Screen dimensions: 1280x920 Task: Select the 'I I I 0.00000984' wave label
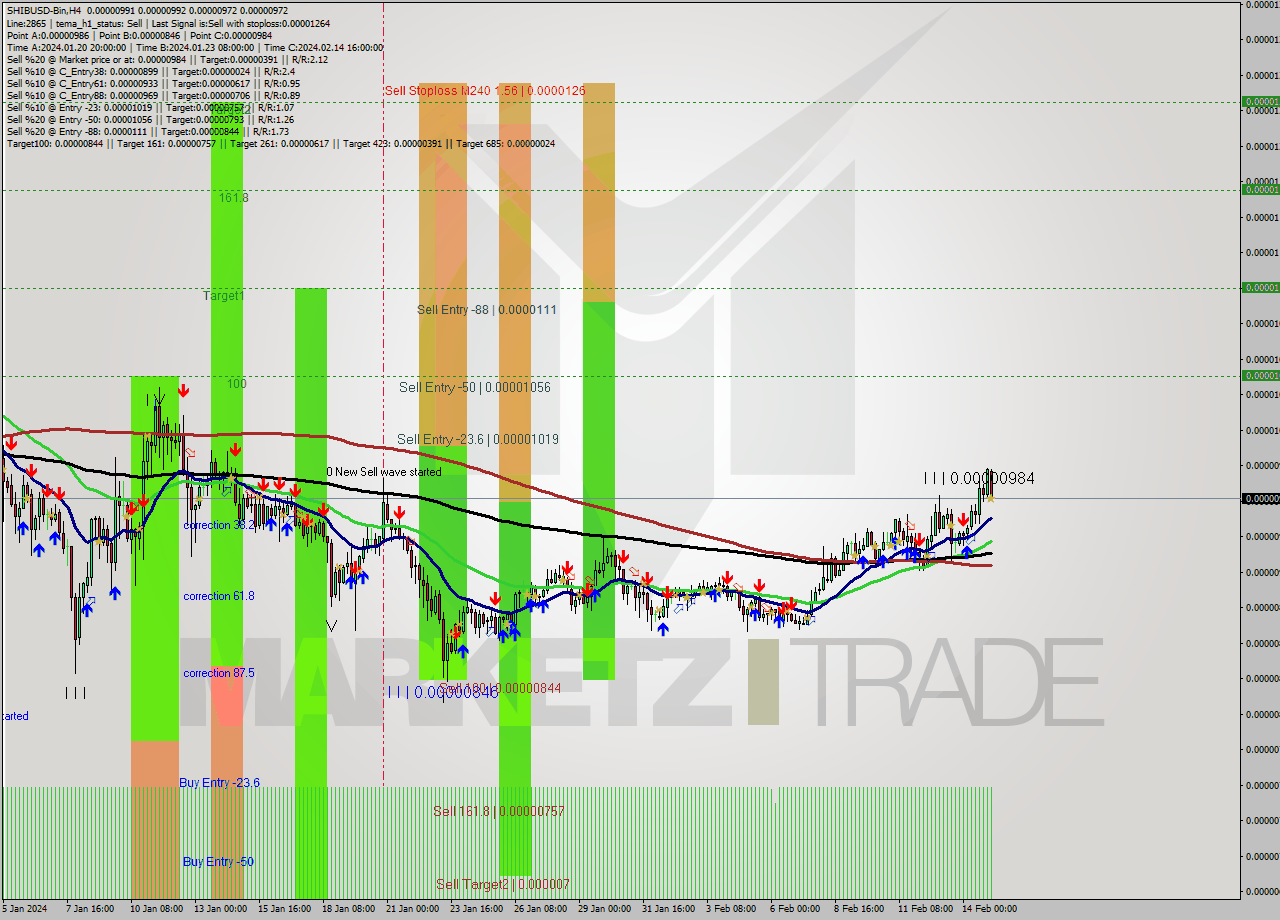(979, 479)
